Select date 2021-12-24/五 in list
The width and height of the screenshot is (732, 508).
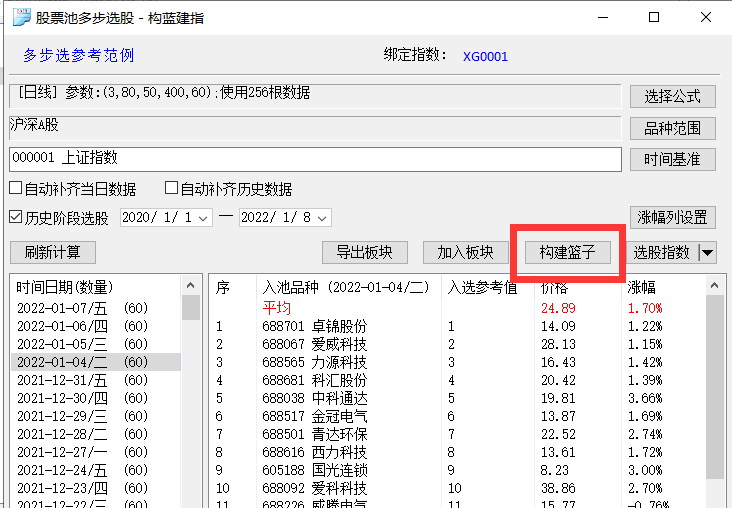[96, 470]
